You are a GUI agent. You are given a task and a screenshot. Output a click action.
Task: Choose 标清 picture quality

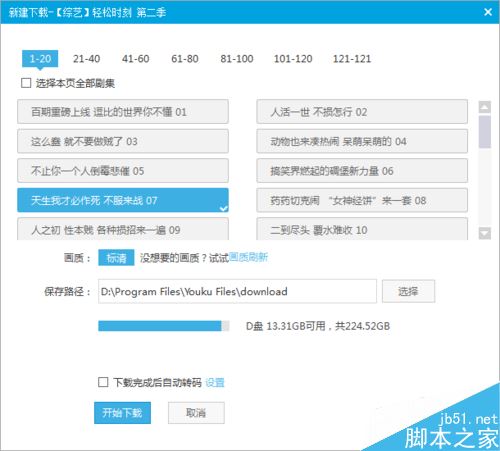point(116,258)
